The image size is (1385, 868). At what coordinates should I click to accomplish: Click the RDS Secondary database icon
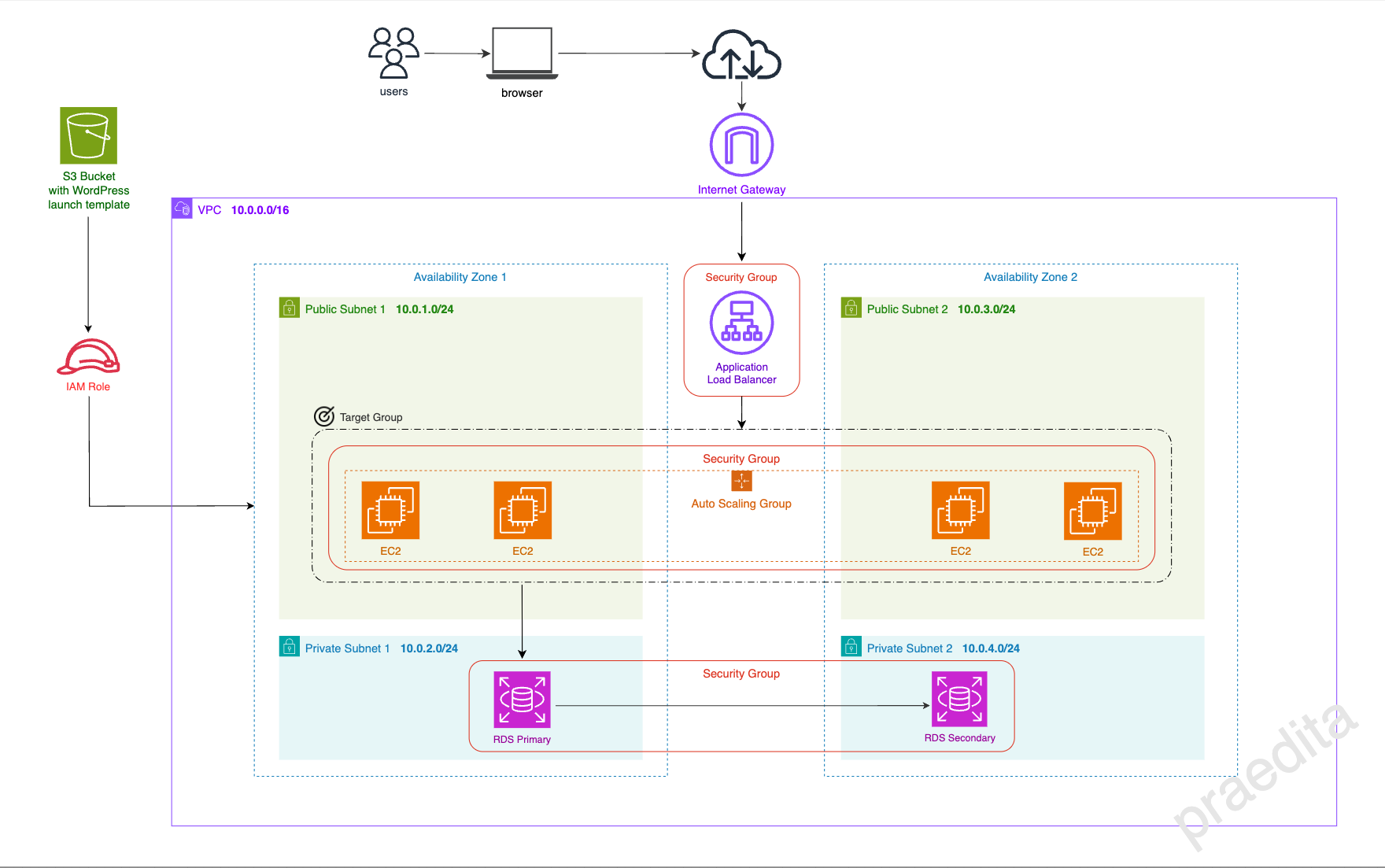coord(959,699)
